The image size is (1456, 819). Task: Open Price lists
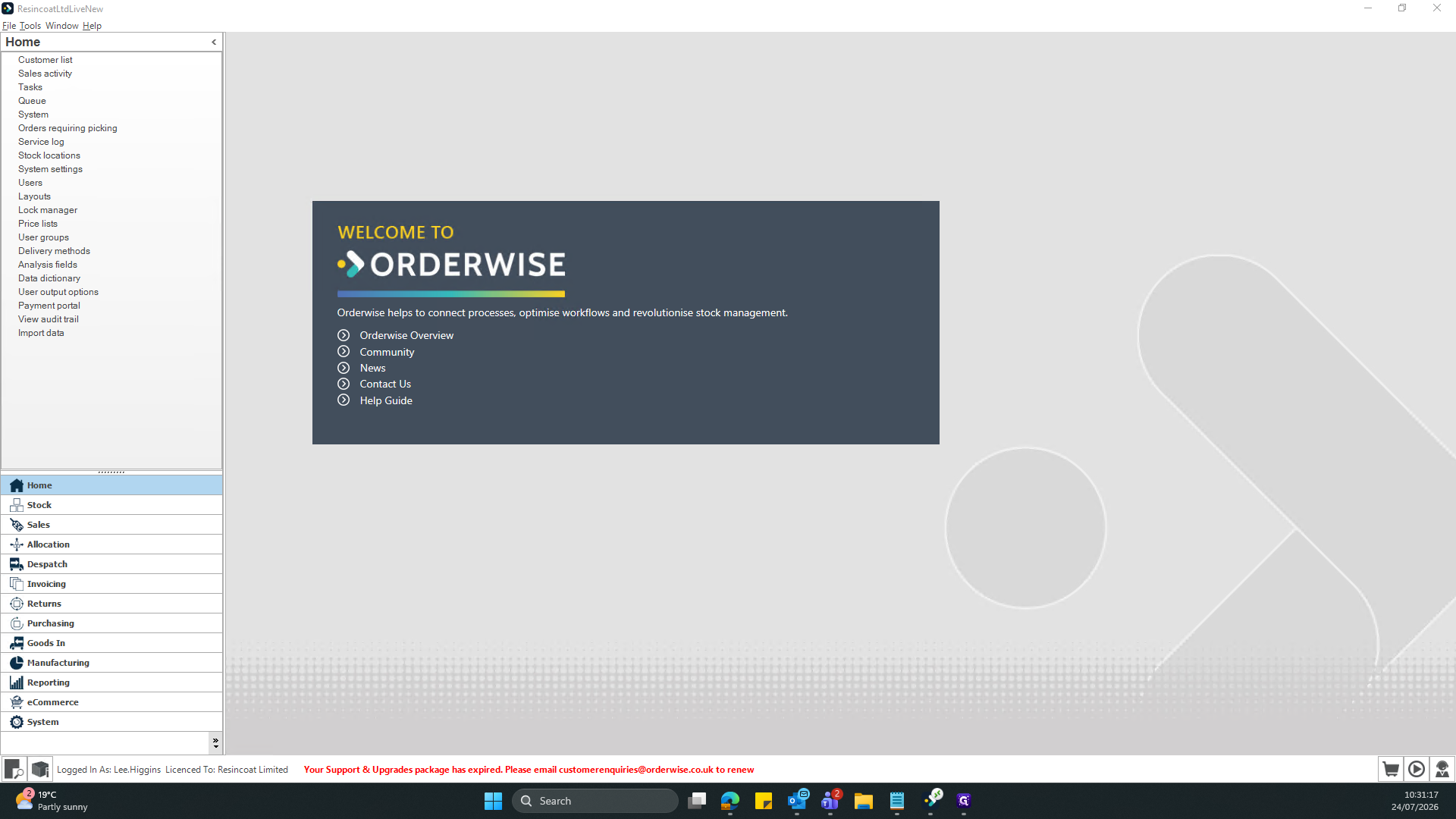[x=38, y=224]
